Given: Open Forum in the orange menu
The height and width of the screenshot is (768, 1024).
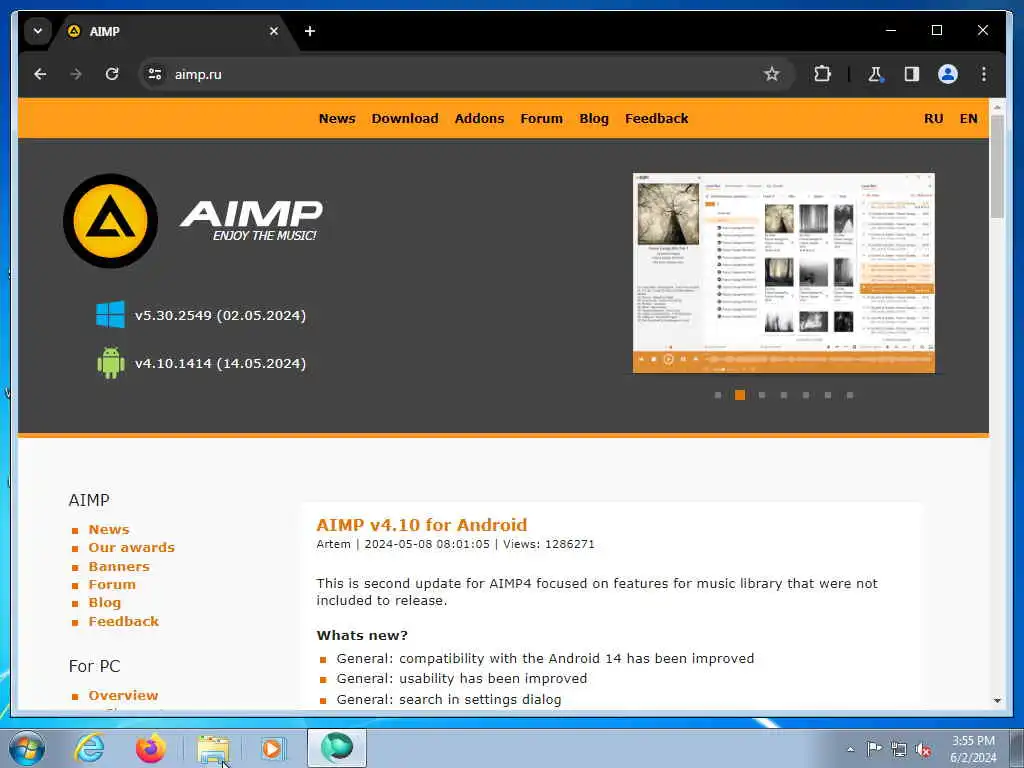Looking at the screenshot, I should pos(541,118).
